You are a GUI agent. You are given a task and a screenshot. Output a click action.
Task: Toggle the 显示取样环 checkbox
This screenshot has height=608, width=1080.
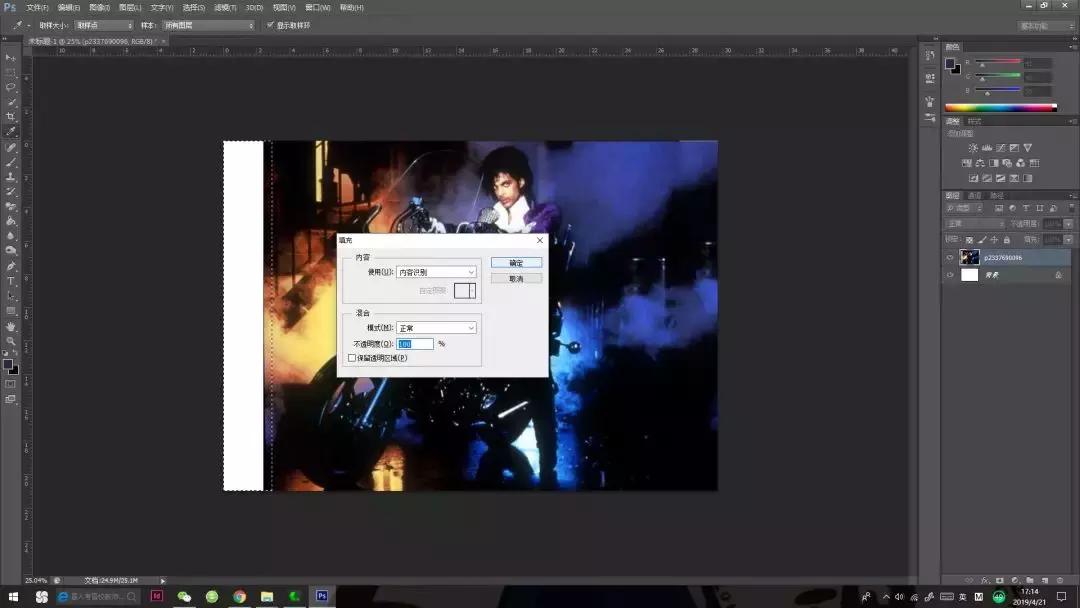pyautogui.click(x=270, y=25)
